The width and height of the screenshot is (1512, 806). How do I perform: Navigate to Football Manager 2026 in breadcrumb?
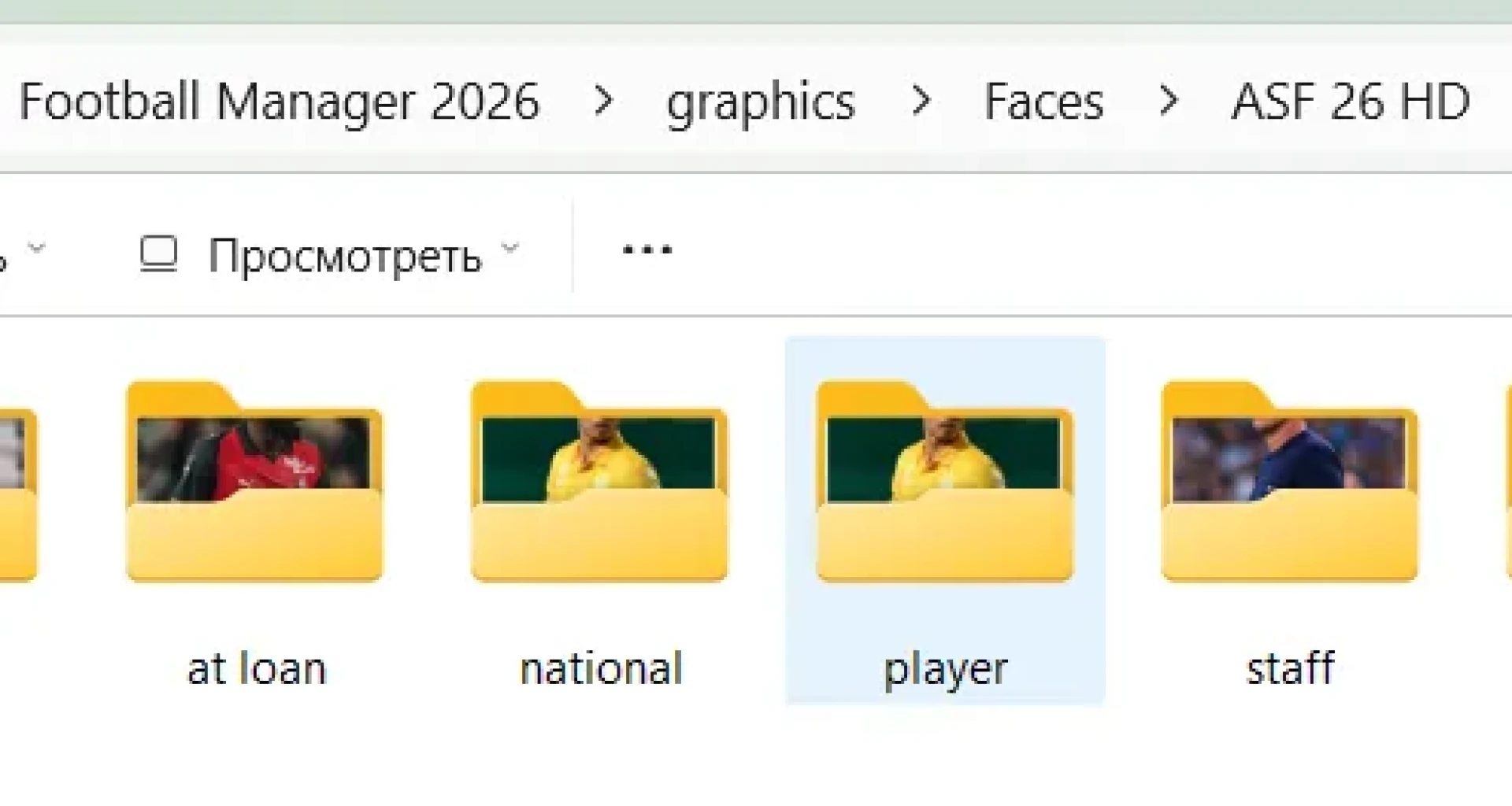(280, 102)
